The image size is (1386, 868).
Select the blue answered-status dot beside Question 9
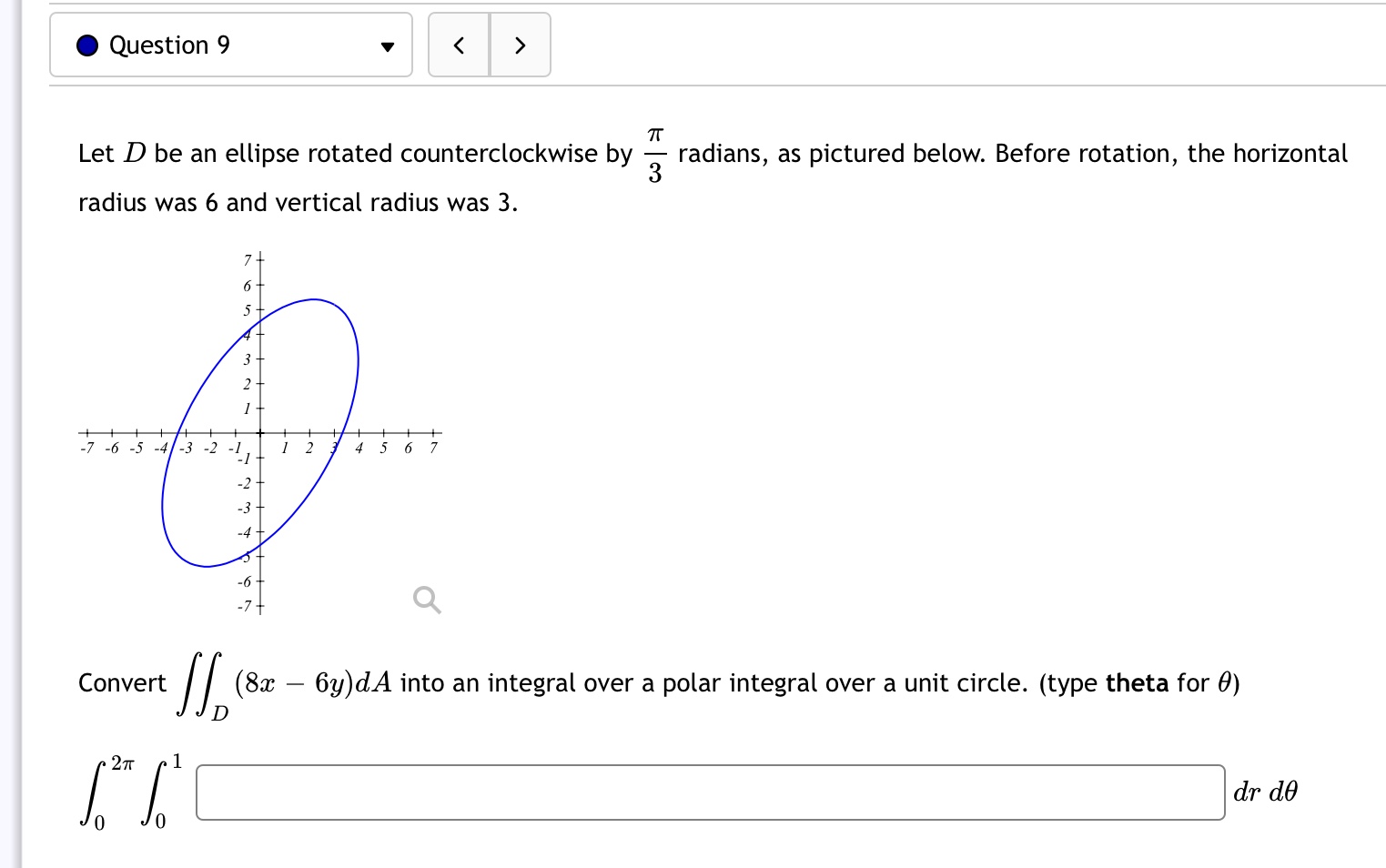pyautogui.click(x=86, y=44)
